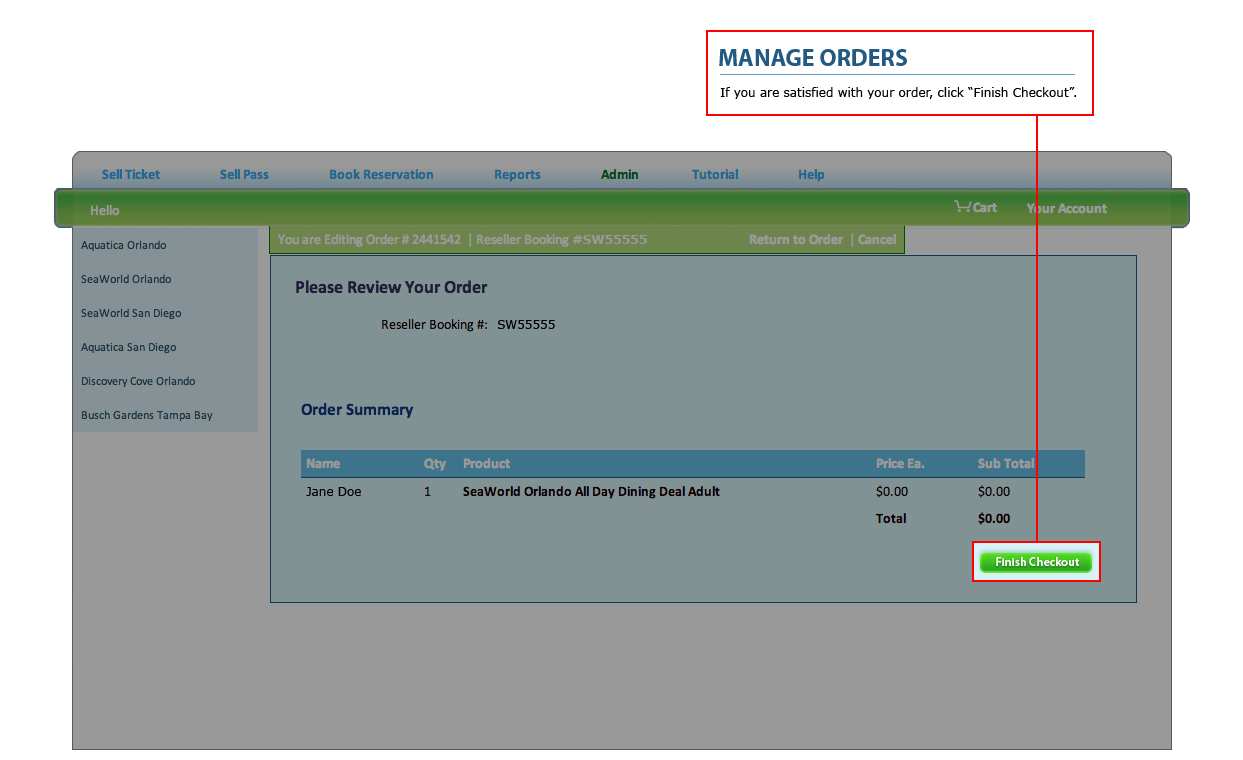This screenshot has width=1243, height=760.
Task: Open the Sell Ticket menu
Action: coord(131,174)
